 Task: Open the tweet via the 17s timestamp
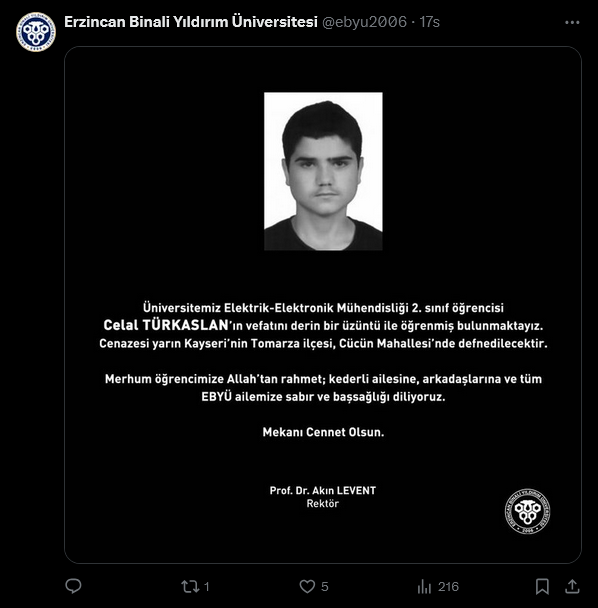(430, 22)
